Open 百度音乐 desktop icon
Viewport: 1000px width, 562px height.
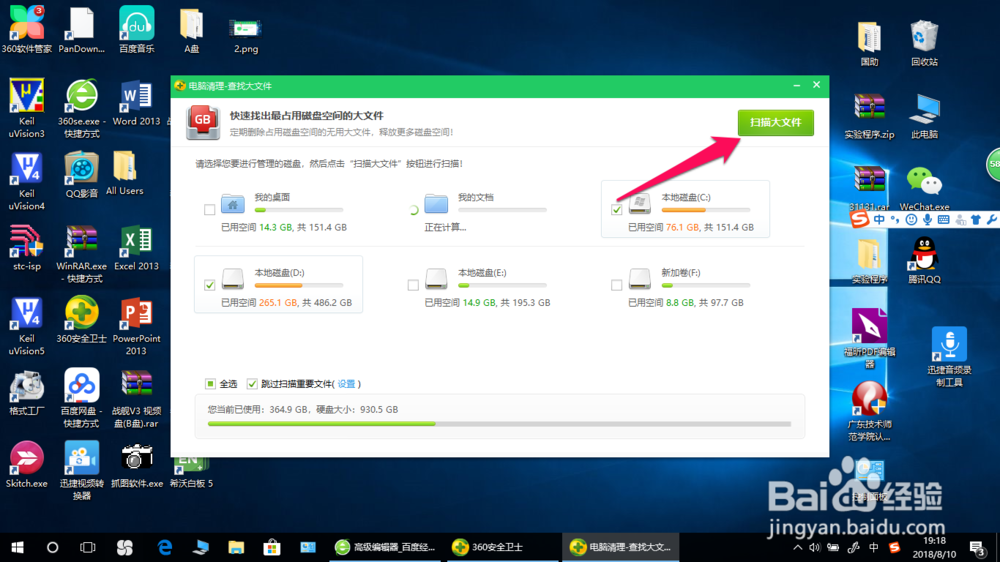coord(136,30)
